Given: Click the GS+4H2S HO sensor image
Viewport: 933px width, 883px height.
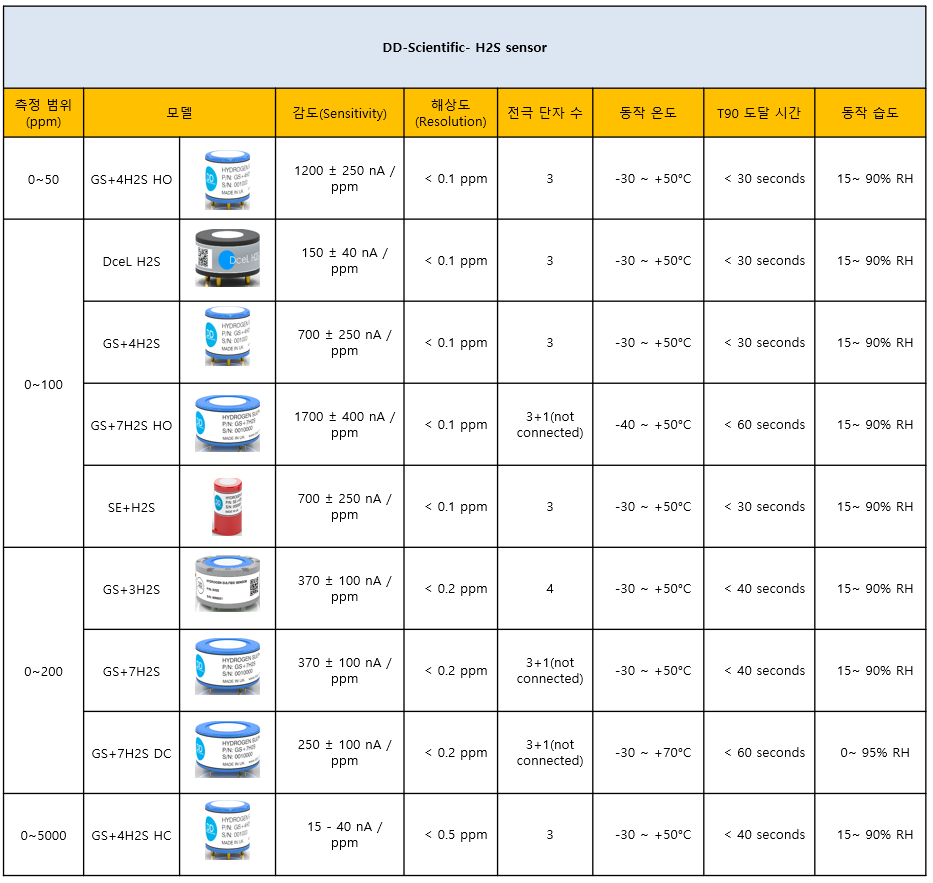Looking at the screenshot, I should click(x=227, y=179).
